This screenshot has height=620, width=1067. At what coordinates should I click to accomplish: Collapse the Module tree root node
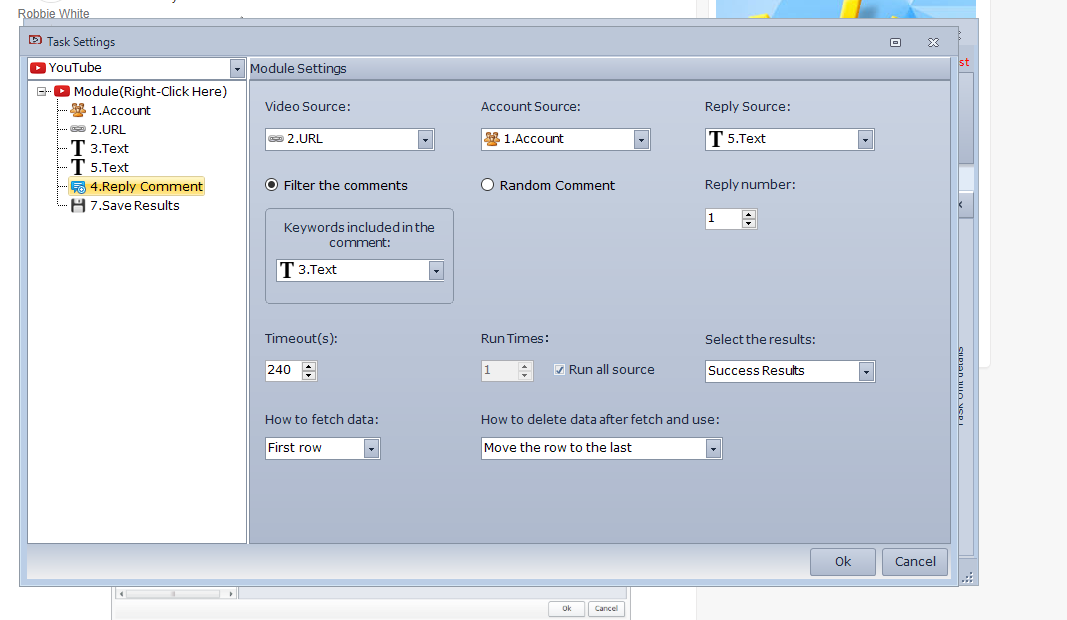(x=42, y=91)
